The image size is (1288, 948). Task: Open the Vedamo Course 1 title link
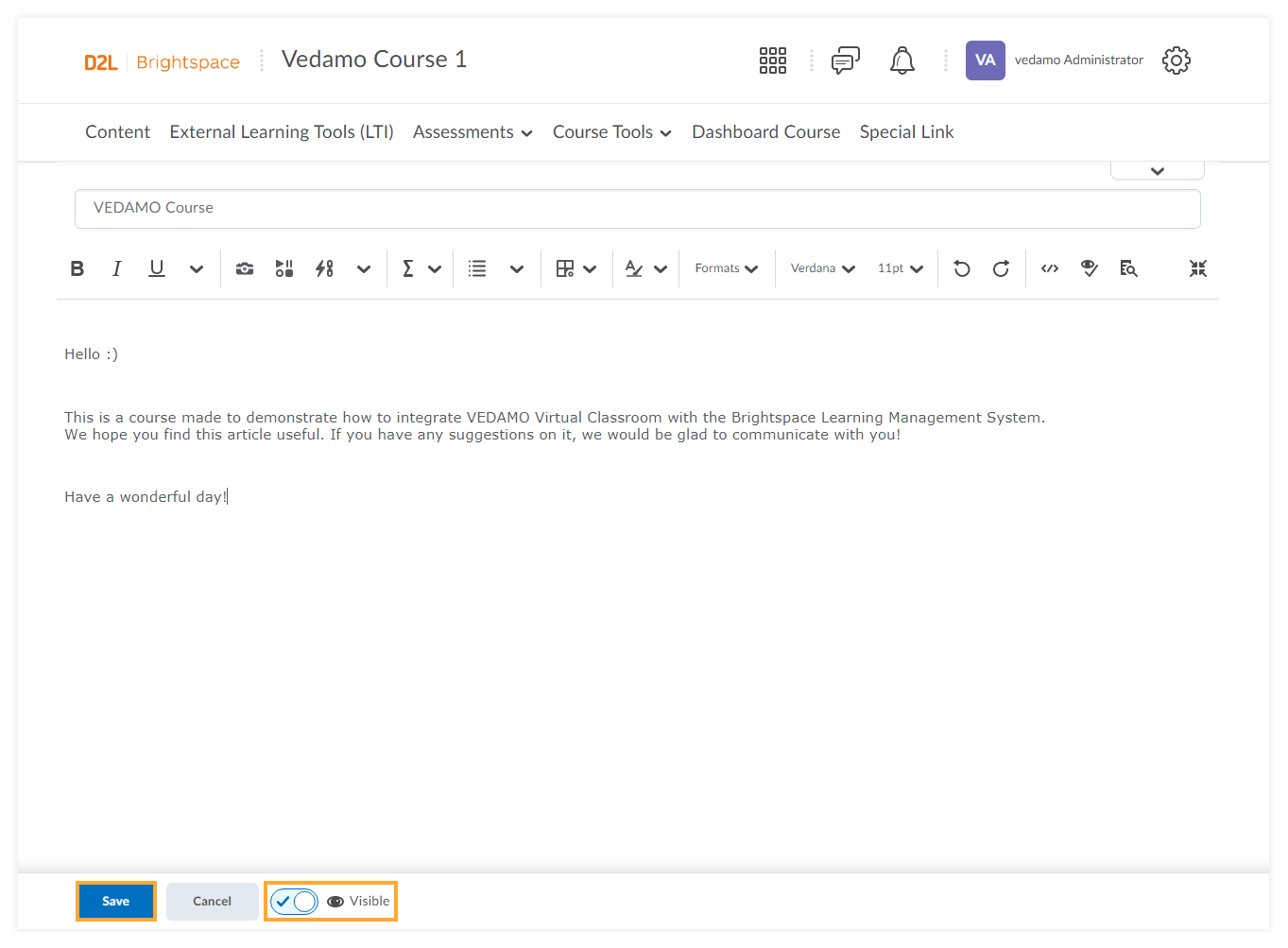coord(374,60)
